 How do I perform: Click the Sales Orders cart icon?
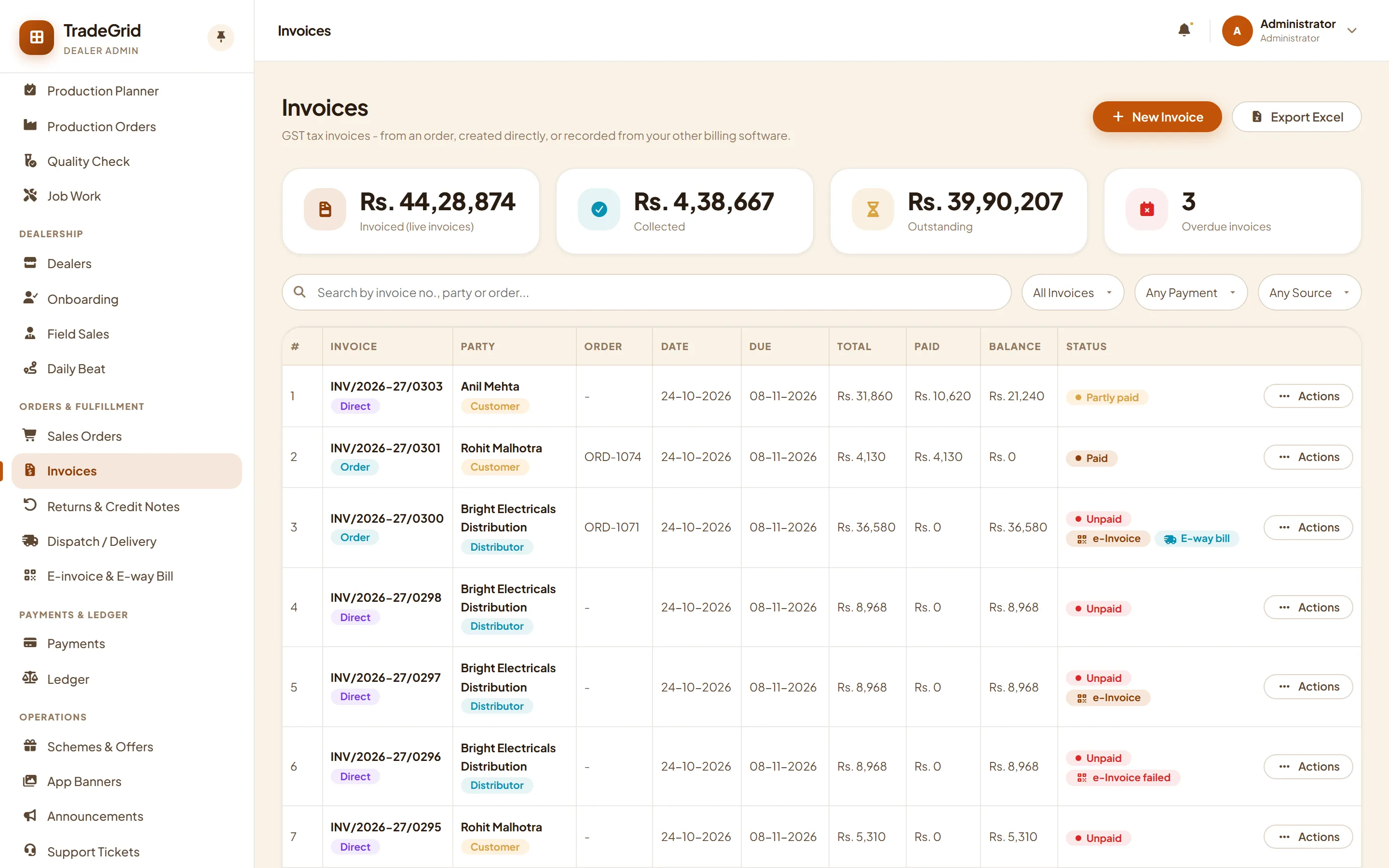point(29,435)
